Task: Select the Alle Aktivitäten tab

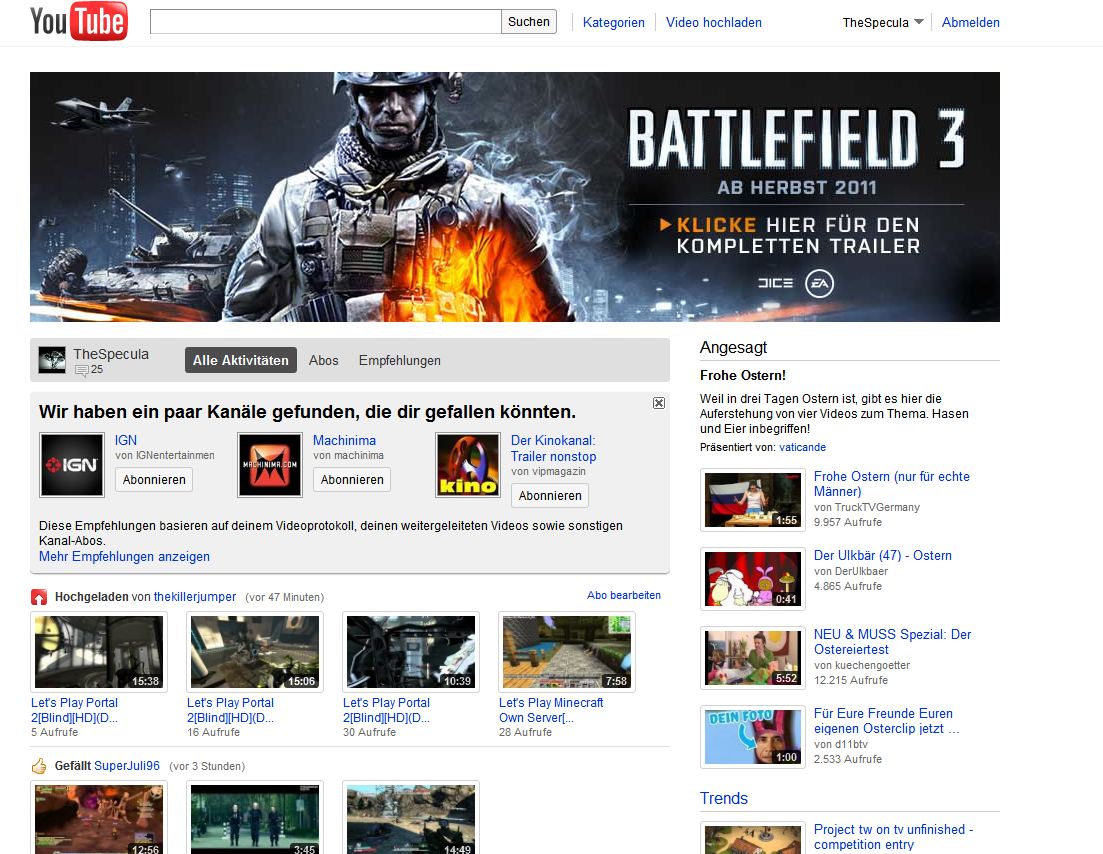Action: [241, 360]
